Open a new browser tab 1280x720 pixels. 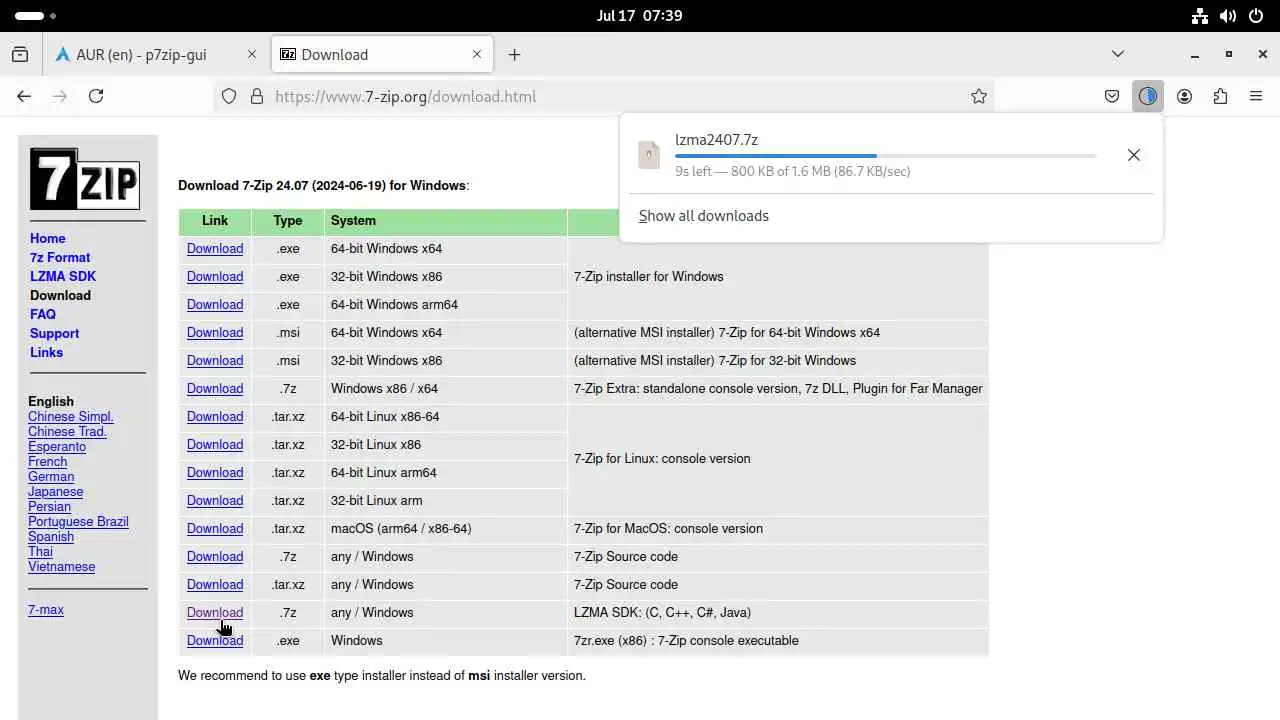(x=514, y=55)
